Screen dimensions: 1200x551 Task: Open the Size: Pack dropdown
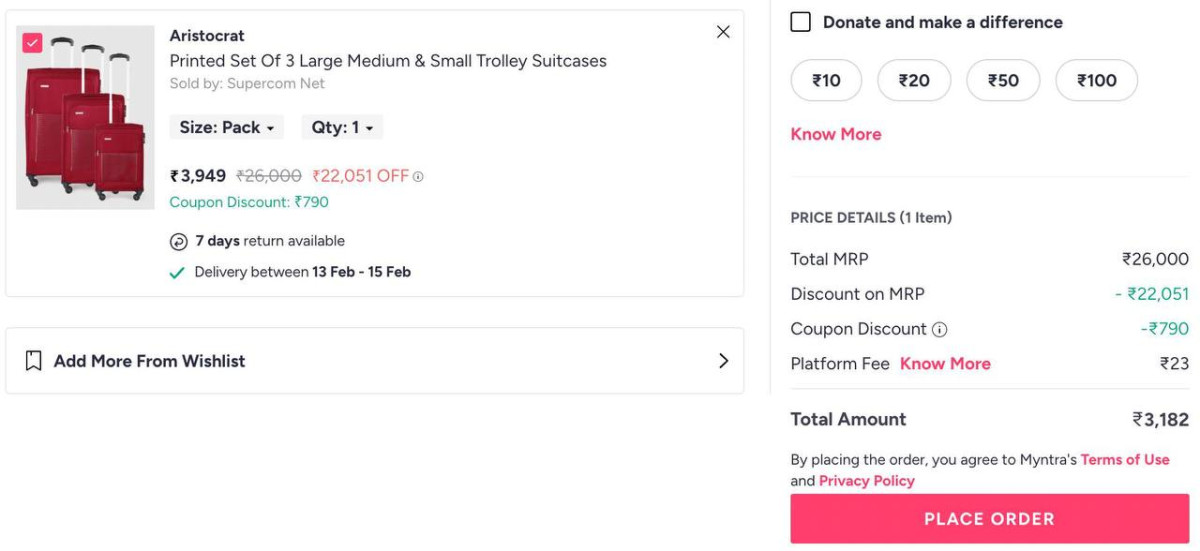click(227, 128)
